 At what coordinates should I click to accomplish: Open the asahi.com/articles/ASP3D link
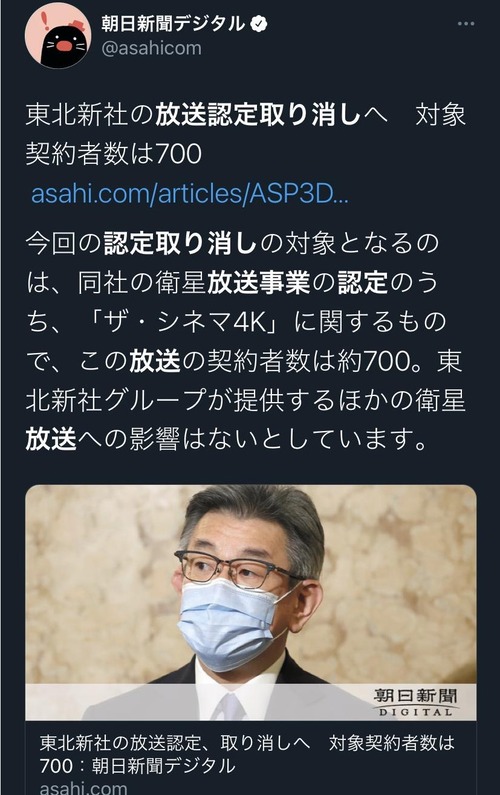coord(190,193)
